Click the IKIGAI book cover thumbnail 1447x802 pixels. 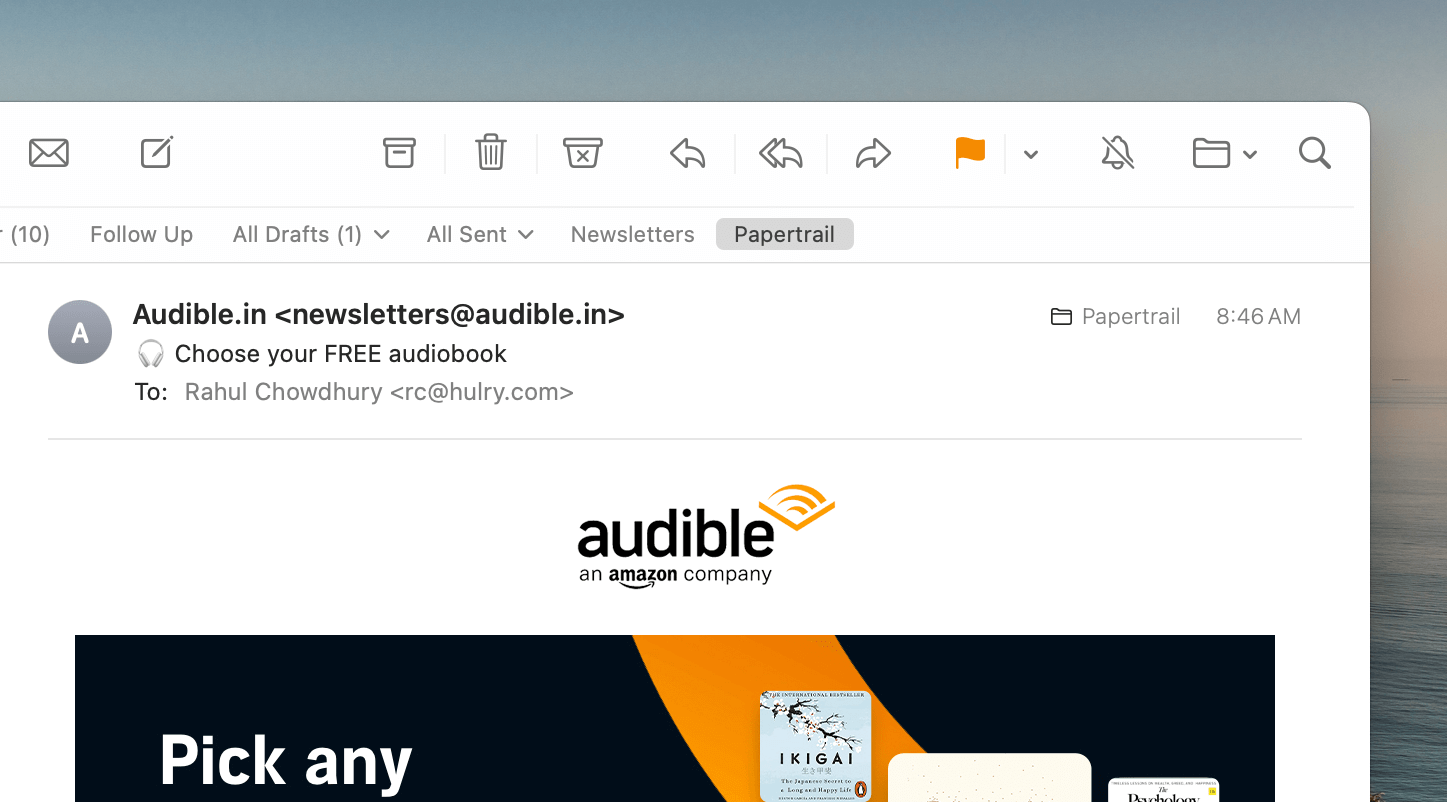[x=815, y=746]
